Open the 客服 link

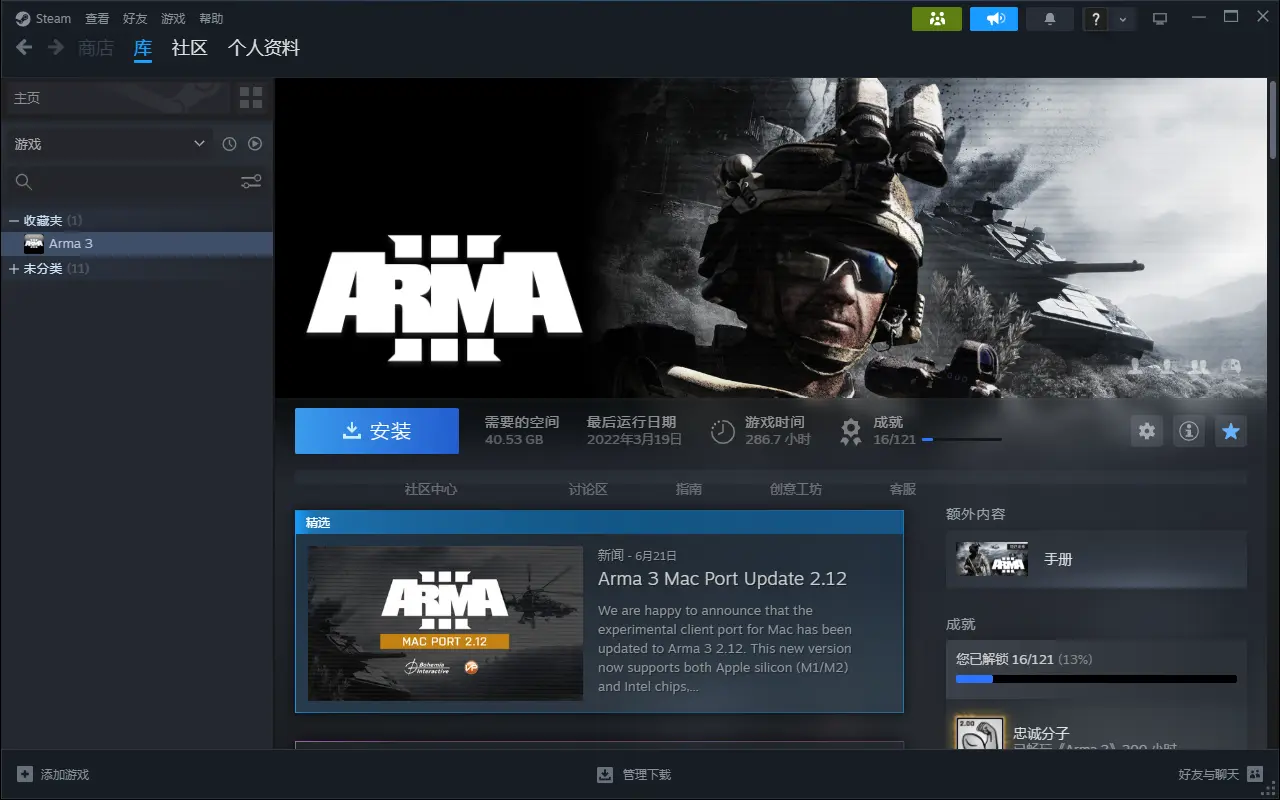click(x=903, y=489)
